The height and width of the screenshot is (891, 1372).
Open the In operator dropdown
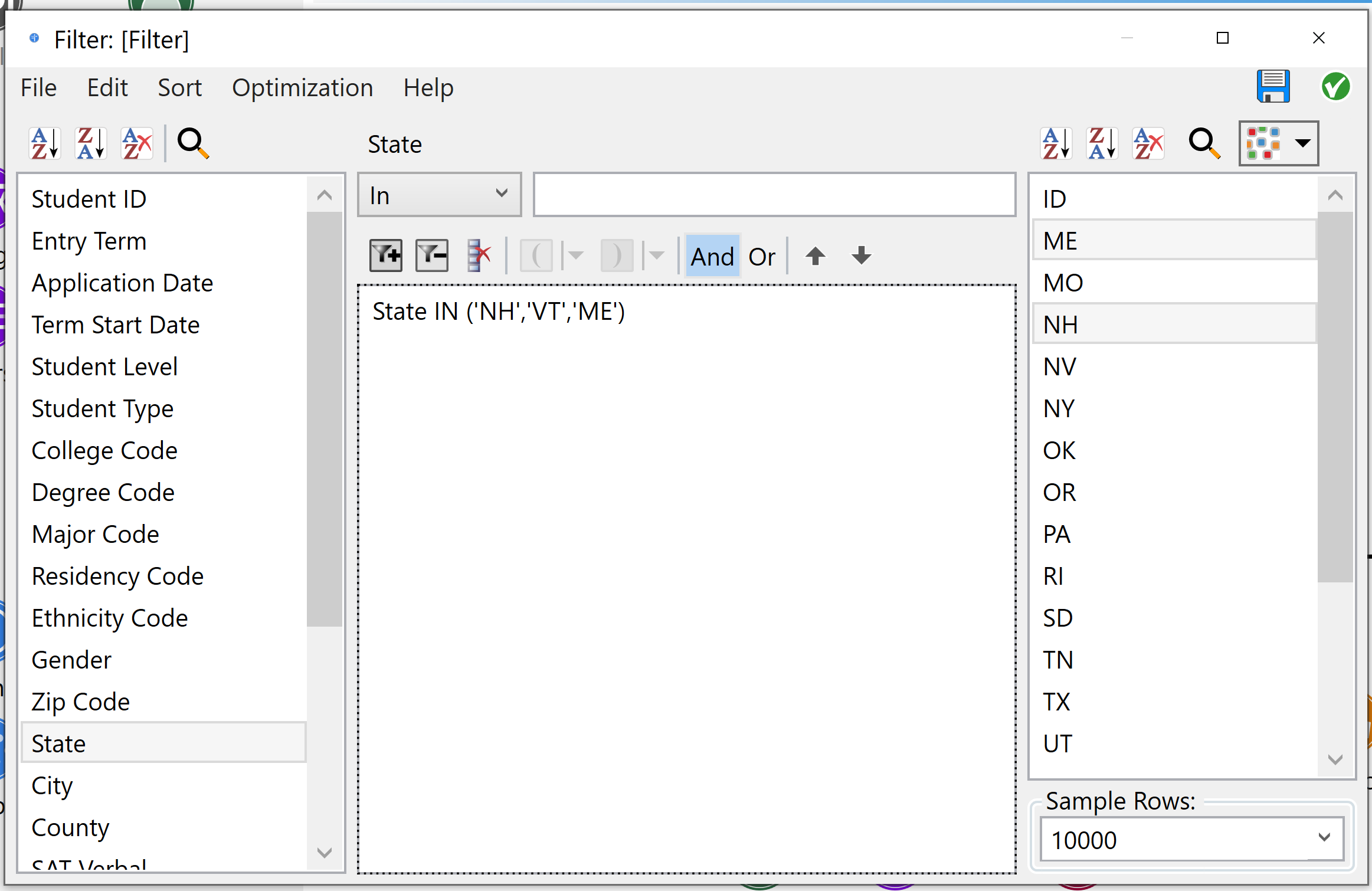click(439, 195)
